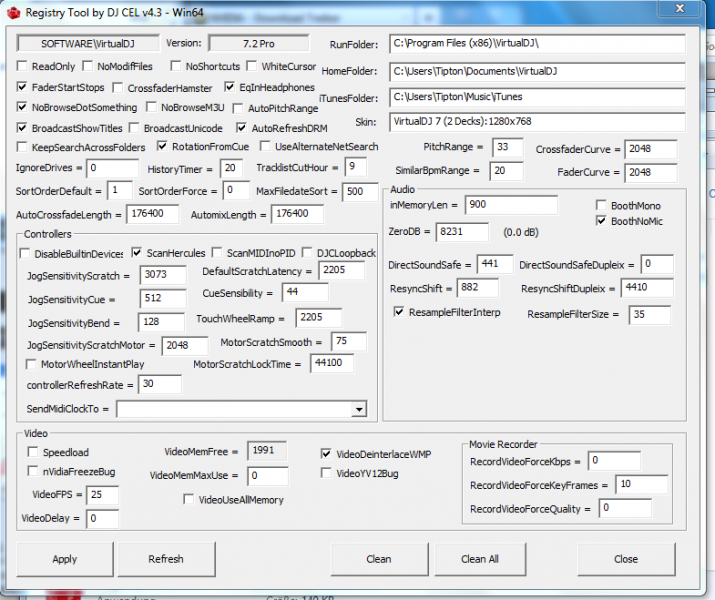Click the SOFTWARE\VirtualDJ key button
This screenshot has height=600, width=715.
point(88,44)
